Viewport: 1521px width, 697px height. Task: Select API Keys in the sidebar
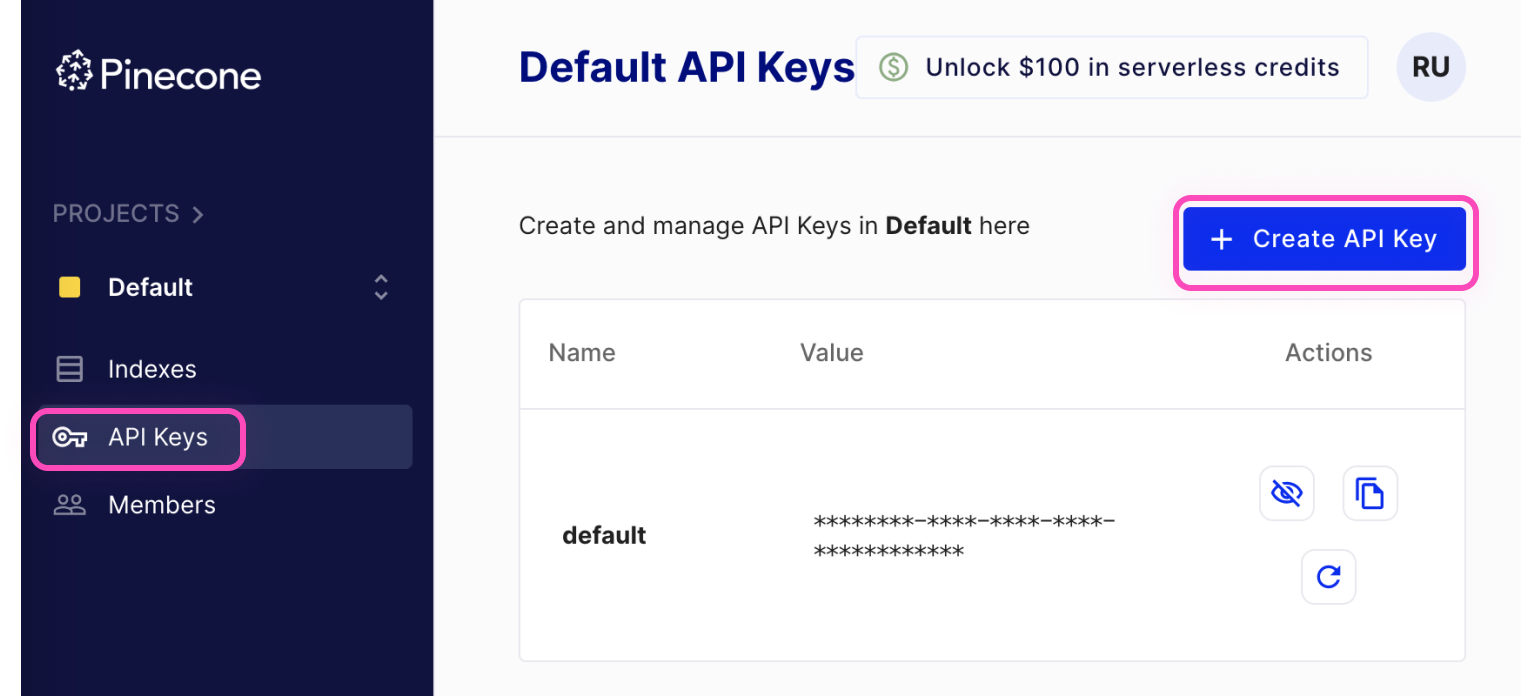156,437
